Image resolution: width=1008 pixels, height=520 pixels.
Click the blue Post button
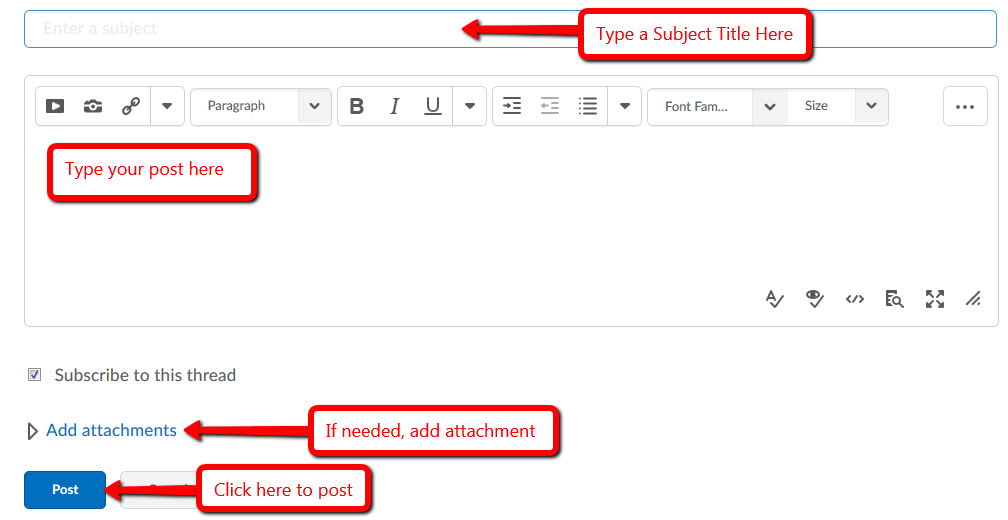[65, 490]
